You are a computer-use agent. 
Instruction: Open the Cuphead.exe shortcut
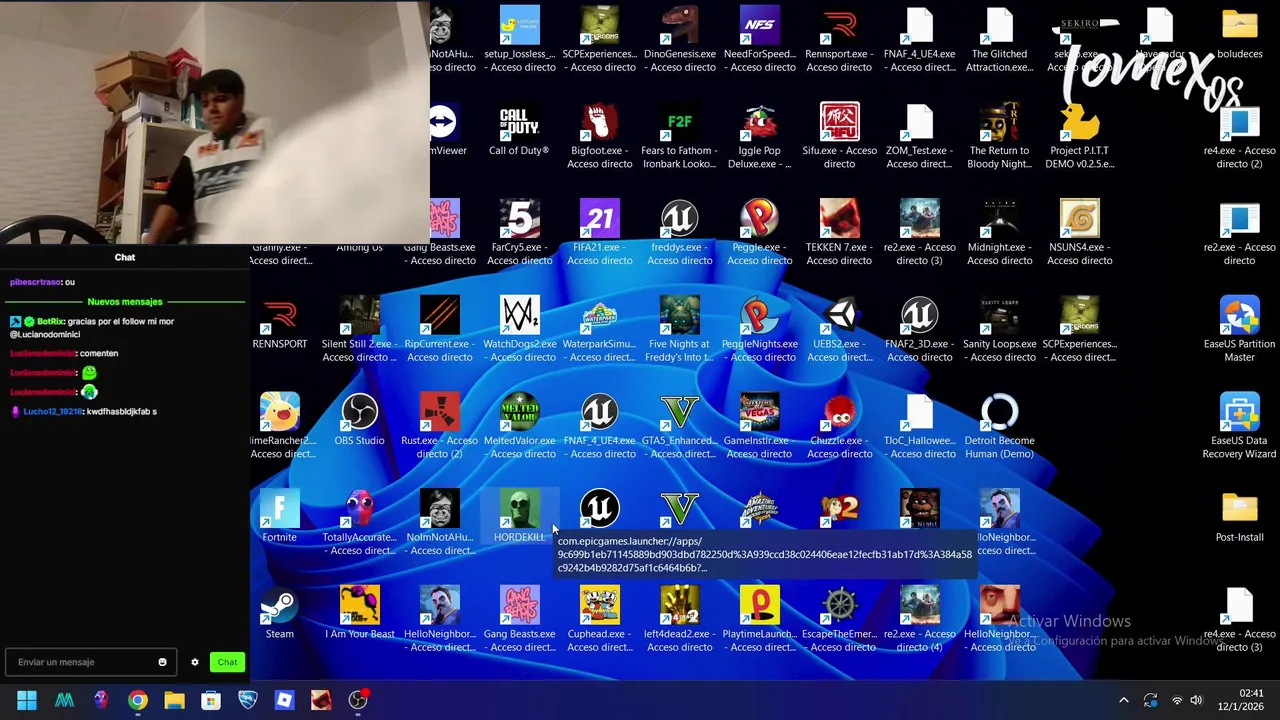point(599,619)
